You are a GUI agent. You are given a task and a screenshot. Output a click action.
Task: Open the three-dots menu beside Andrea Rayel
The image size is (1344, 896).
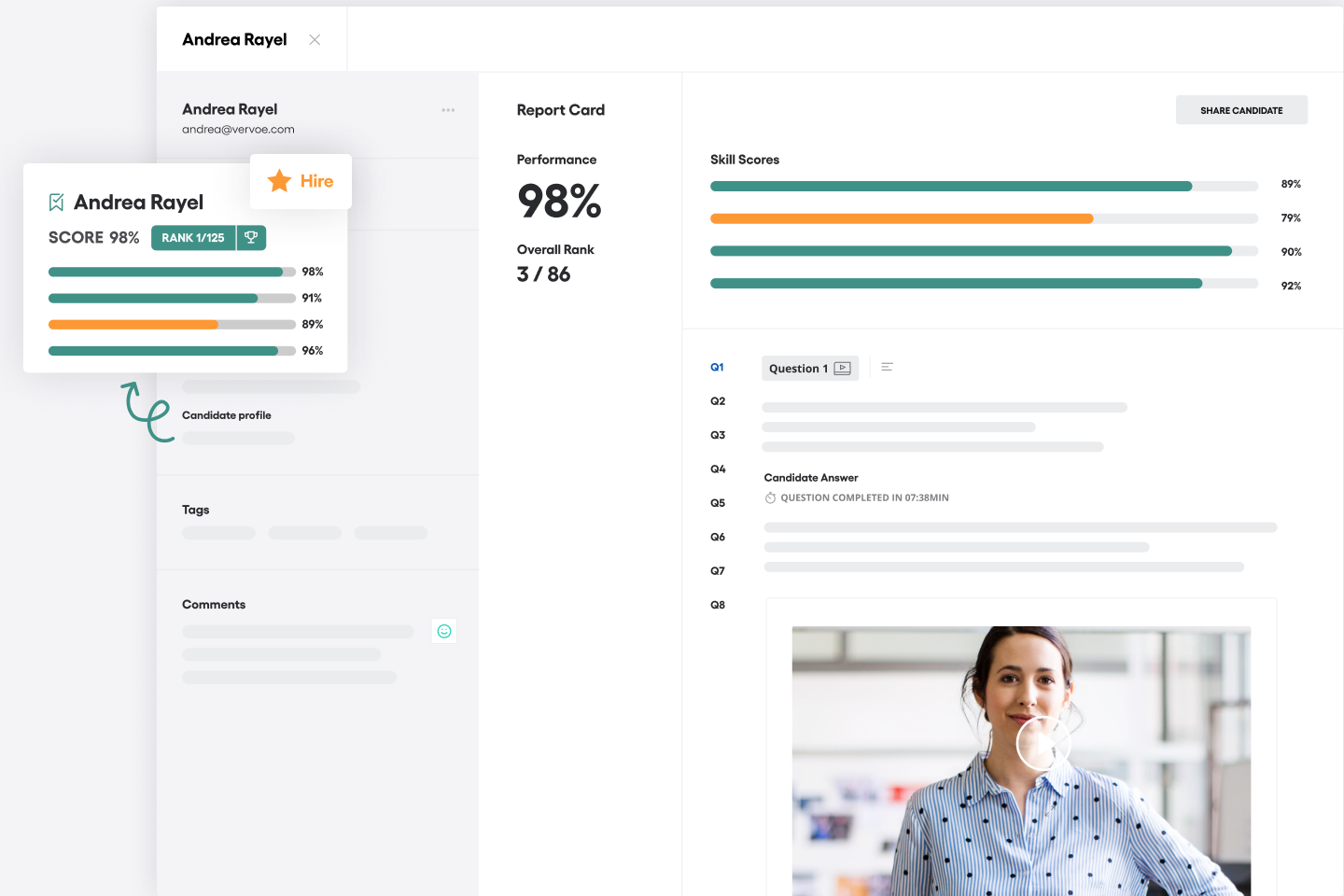pyautogui.click(x=448, y=110)
